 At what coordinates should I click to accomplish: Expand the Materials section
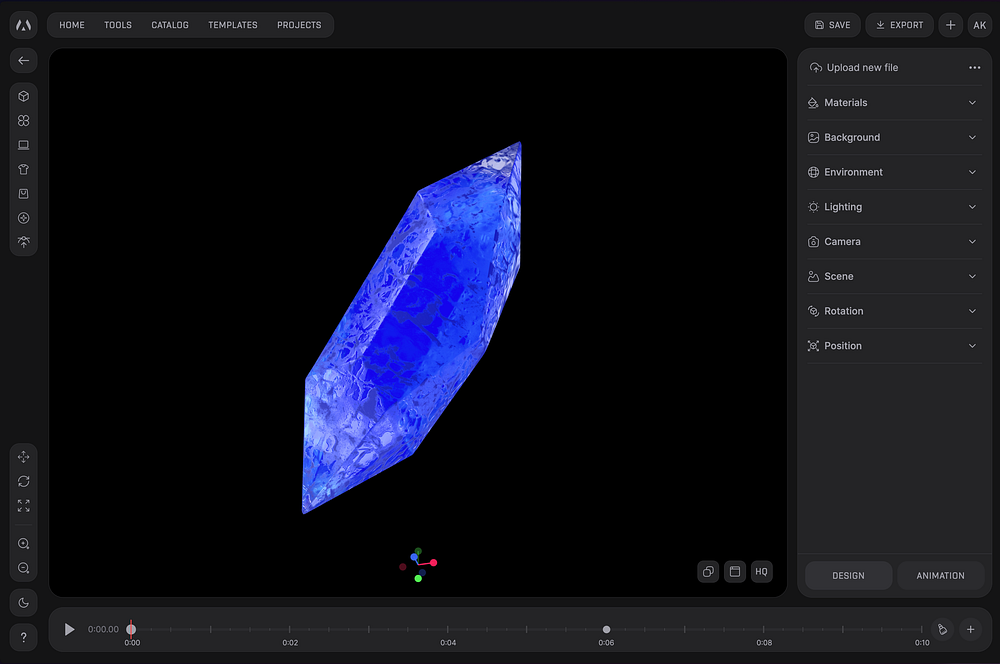[x=894, y=103]
